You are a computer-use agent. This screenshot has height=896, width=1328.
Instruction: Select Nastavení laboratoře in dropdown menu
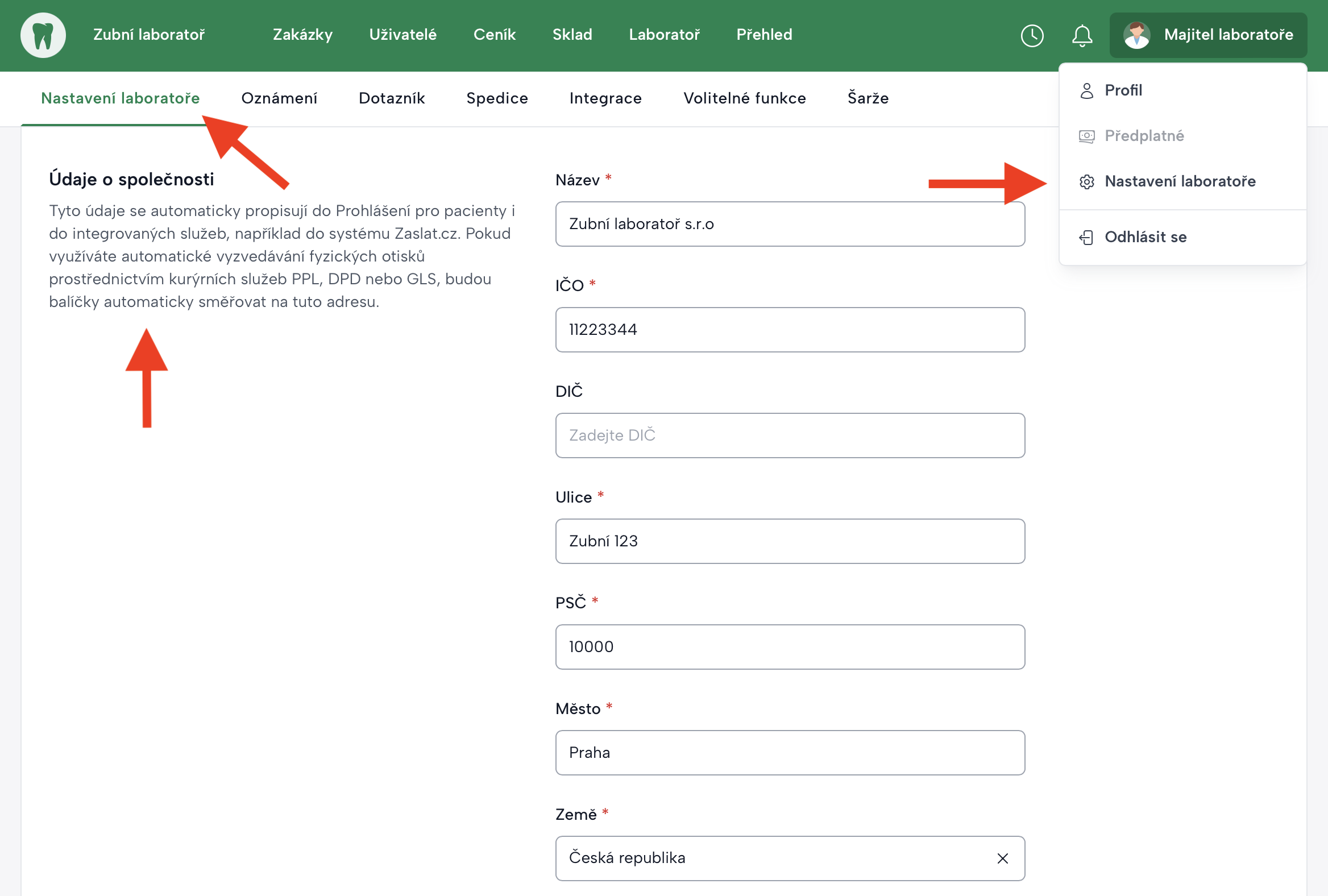[x=1180, y=182]
